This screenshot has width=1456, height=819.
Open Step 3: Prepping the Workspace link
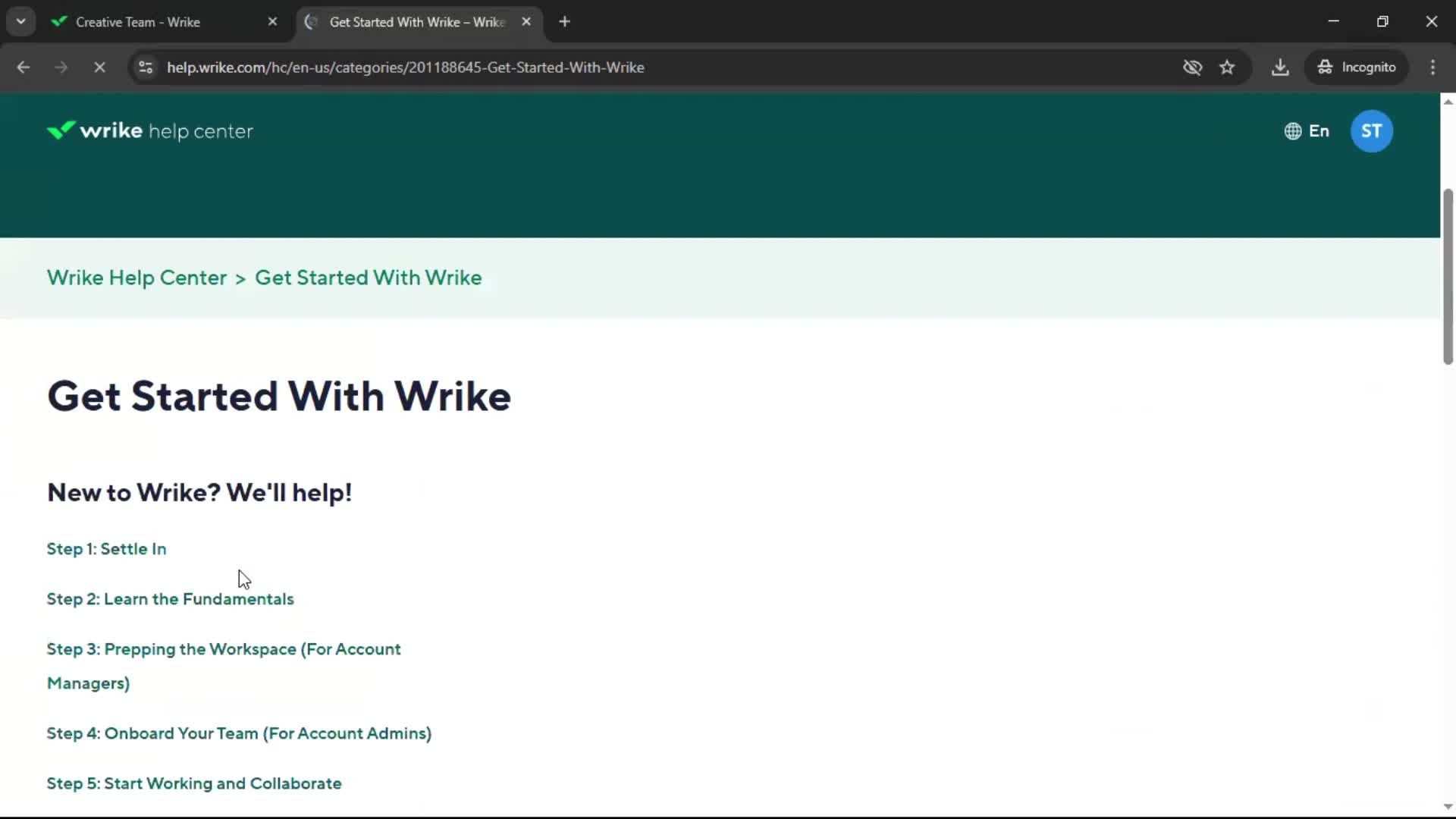point(224,666)
